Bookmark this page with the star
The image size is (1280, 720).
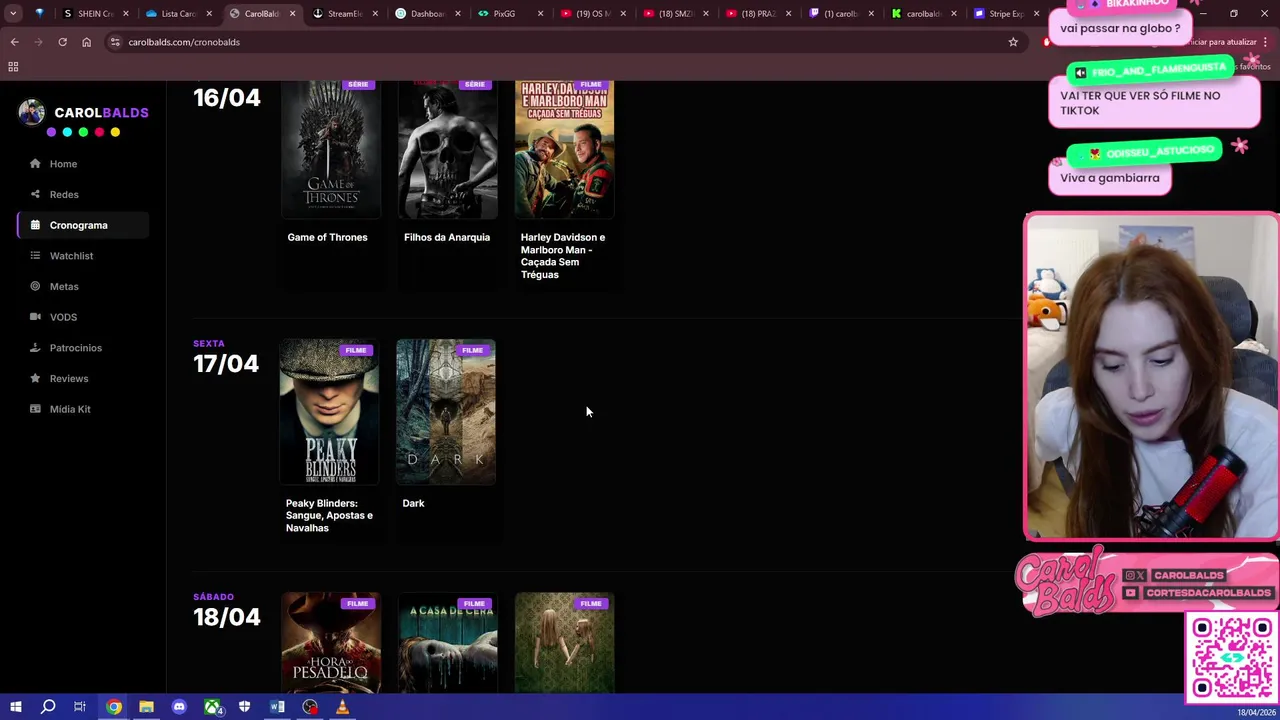tap(1013, 42)
